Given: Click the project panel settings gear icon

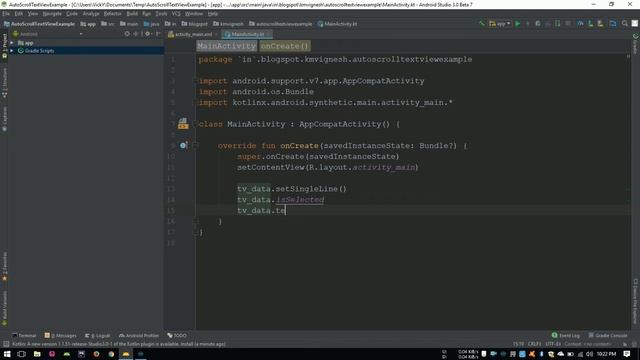Looking at the screenshot, I should [147, 34].
